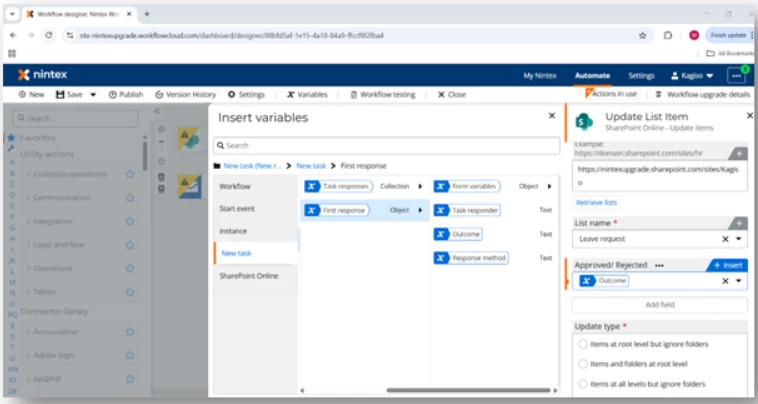Select the SharePoint Online category
The width and height of the screenshot is (758, 404).
click(256, 276)
